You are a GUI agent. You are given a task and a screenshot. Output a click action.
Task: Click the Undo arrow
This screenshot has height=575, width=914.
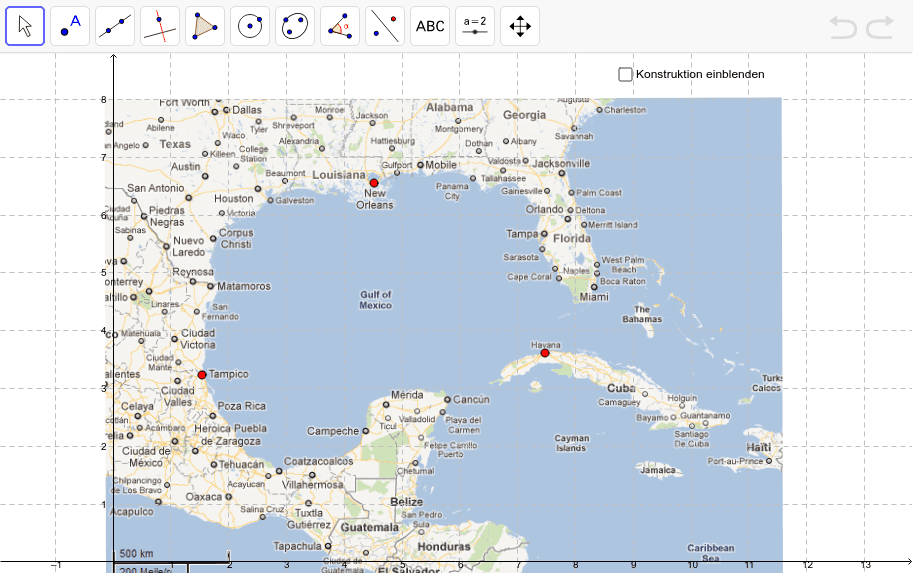pyautogui.click(x=843, y=27)
